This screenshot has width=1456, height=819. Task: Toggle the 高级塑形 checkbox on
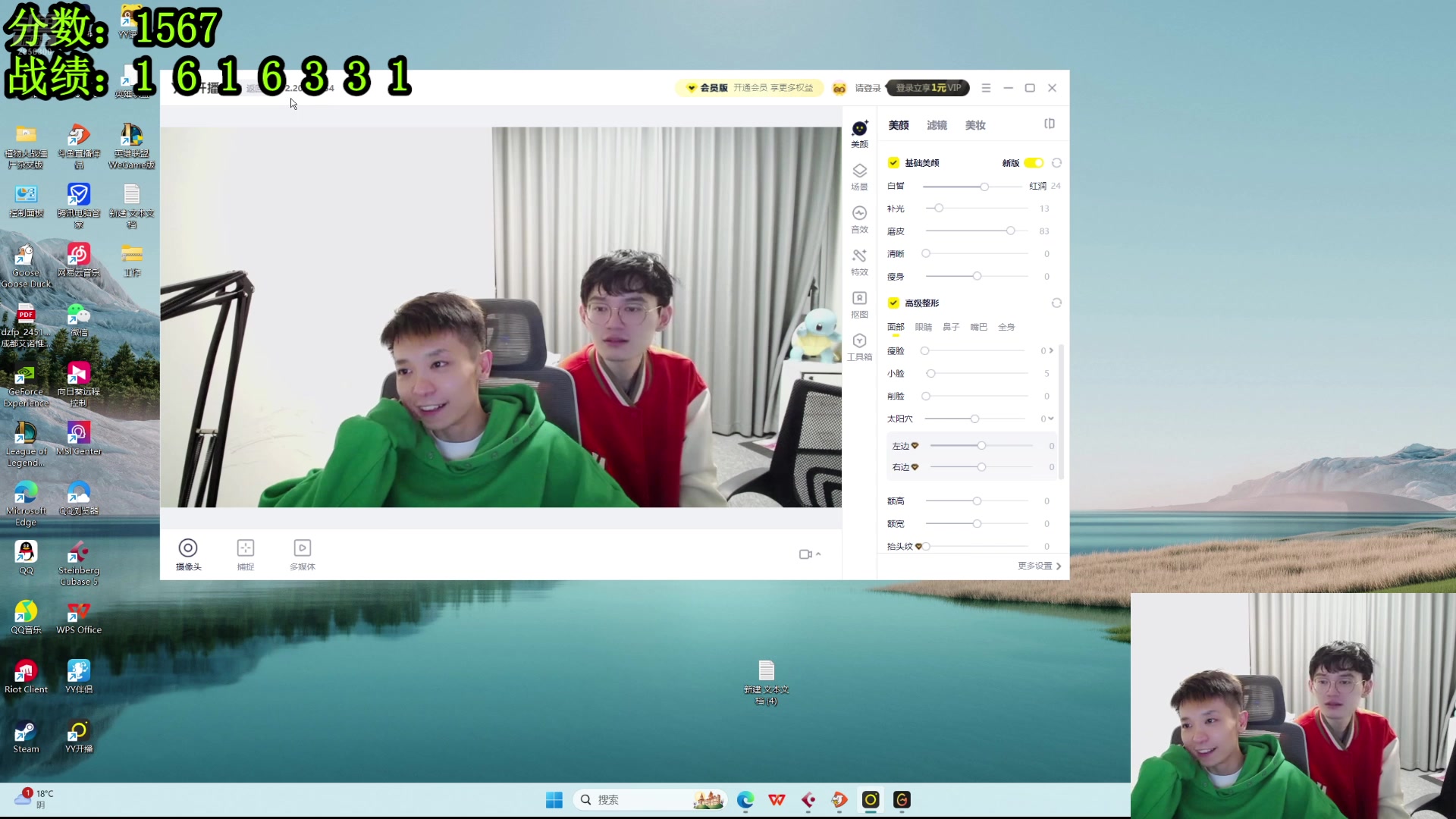[x=893, y=302]
